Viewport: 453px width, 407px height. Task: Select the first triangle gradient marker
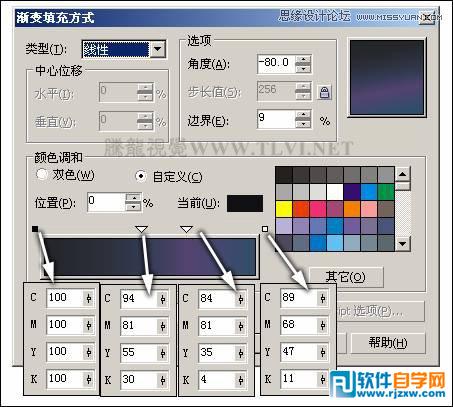point(141,229)
